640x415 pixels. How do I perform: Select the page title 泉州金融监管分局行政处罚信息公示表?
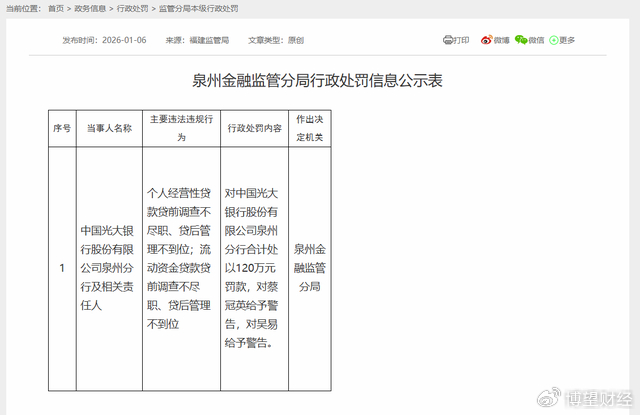click(x=318, y=80)
